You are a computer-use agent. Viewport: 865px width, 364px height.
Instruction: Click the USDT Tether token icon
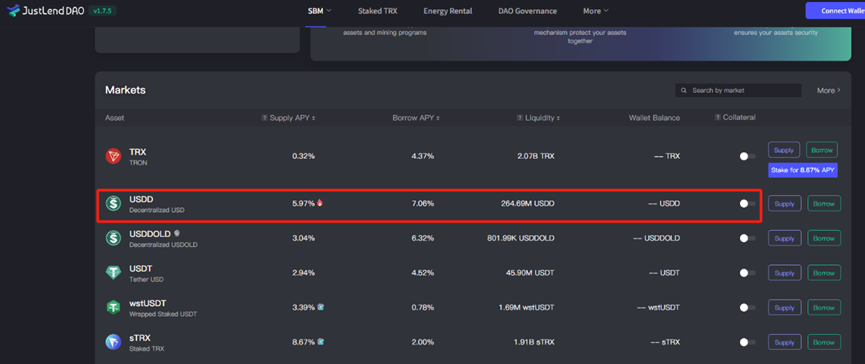pos(113,273)
